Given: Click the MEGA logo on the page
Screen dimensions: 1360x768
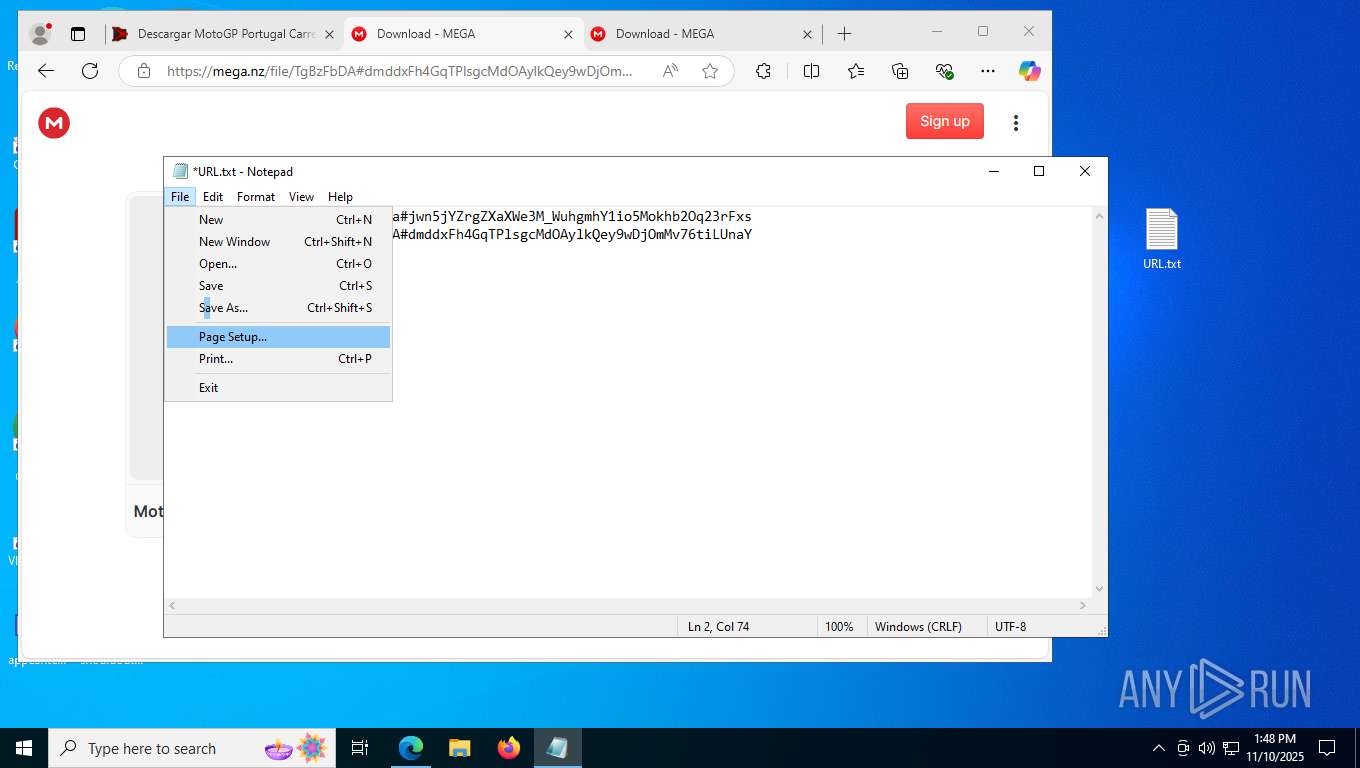Looking at the screenshot, I should (54, 123).
